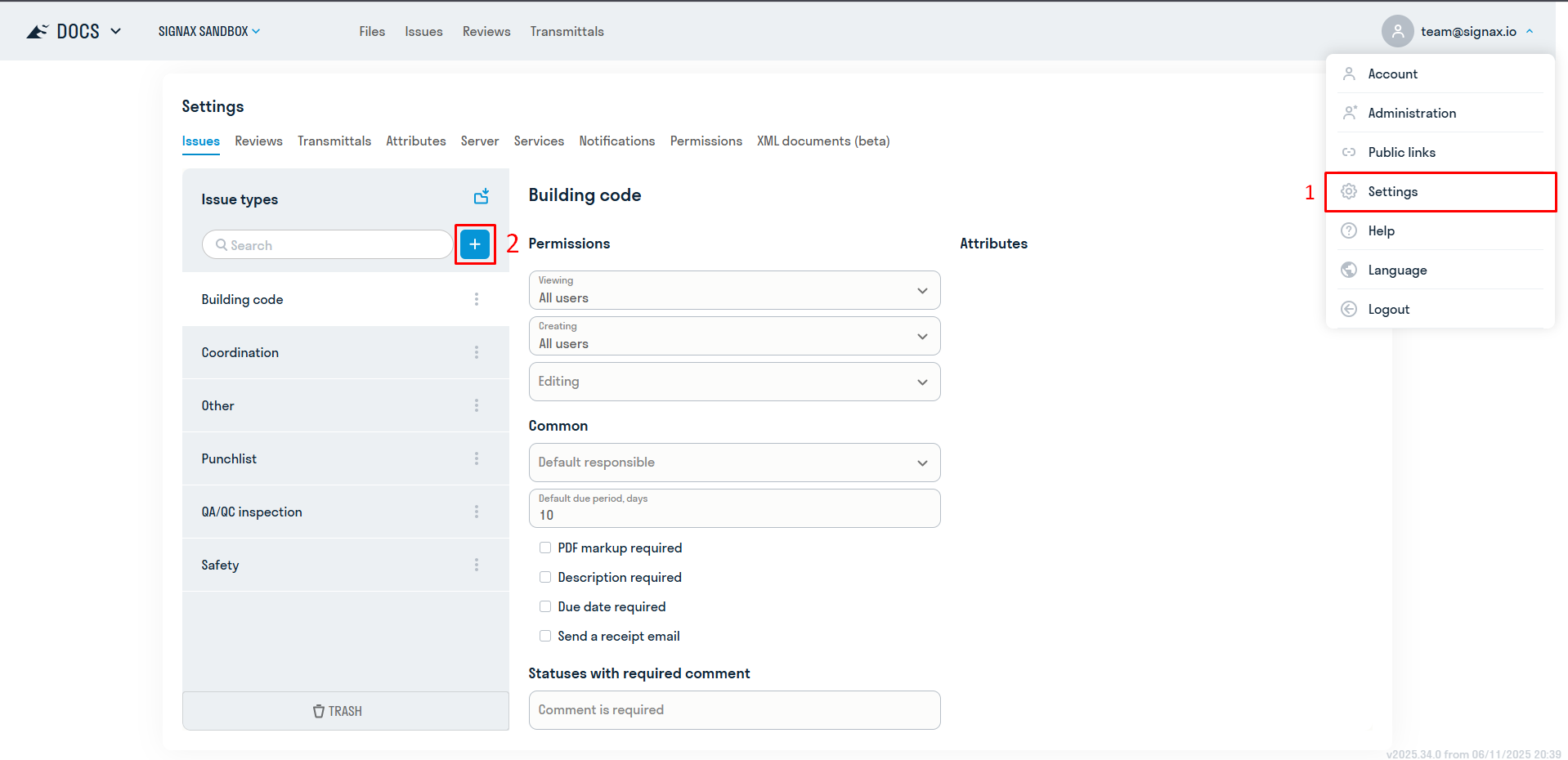The width and height of the screenshot is (1568, 760).
Task: Expand the Creating permission dropdown
Action: (x=734, y=336)
